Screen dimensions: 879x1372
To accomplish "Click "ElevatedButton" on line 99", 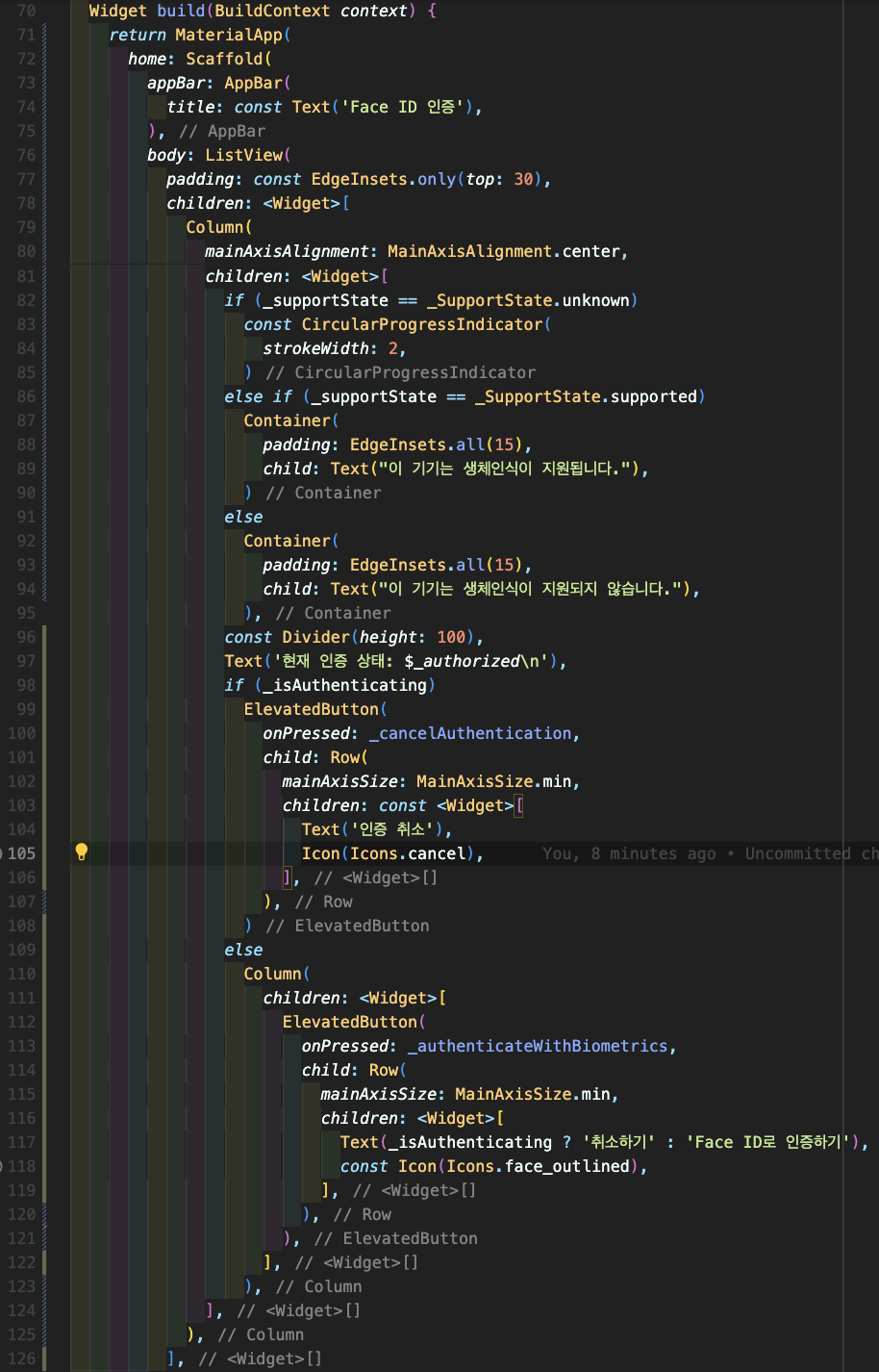I will point(311,709).
